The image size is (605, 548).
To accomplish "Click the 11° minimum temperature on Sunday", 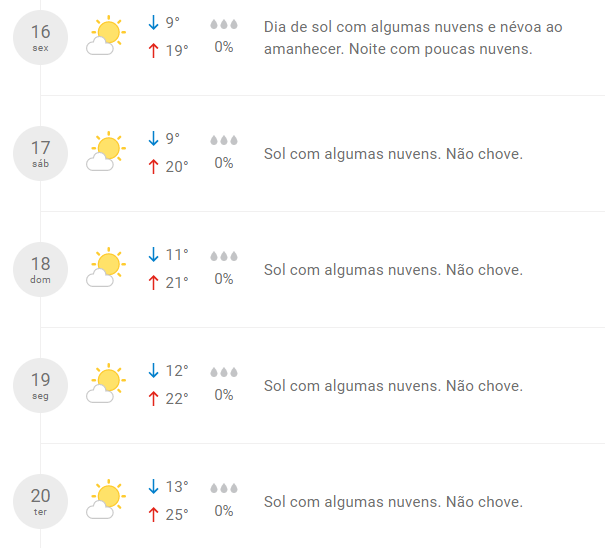I will tap(177, 255).
